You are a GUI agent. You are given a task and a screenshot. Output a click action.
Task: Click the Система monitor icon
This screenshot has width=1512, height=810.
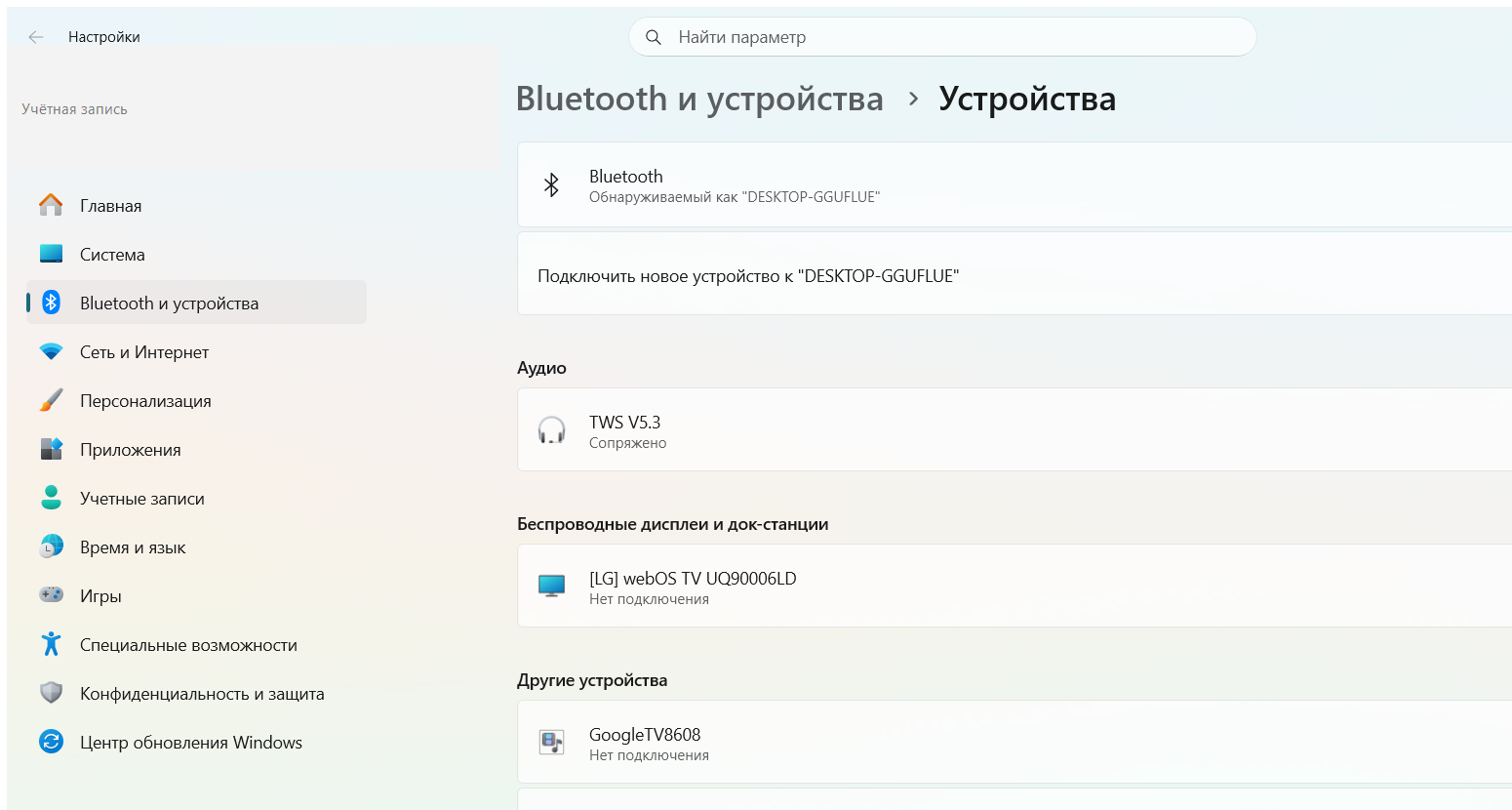[51, 254]
